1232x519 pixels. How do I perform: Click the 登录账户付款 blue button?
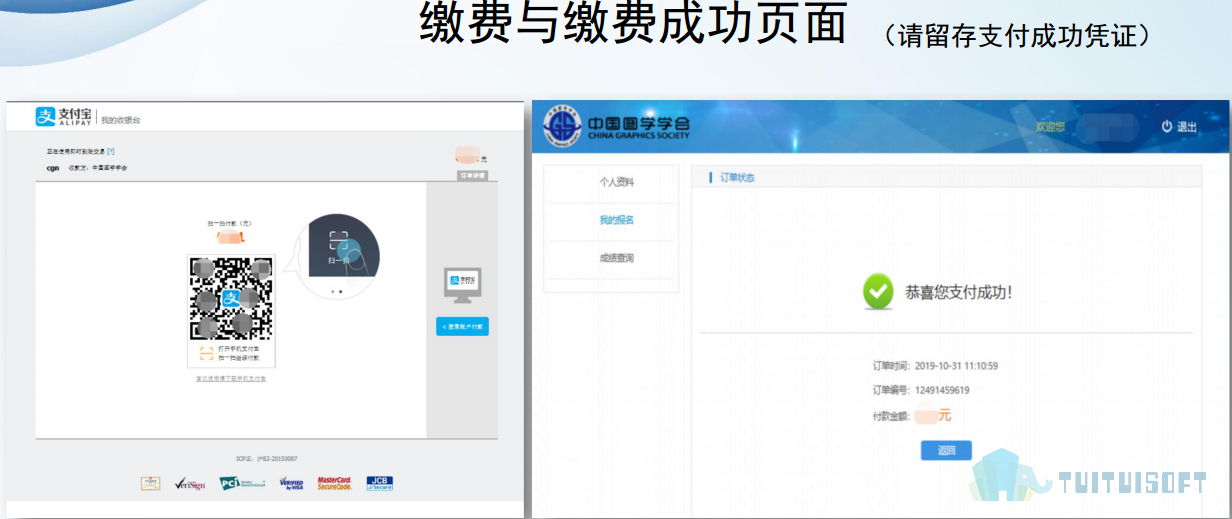462,327
